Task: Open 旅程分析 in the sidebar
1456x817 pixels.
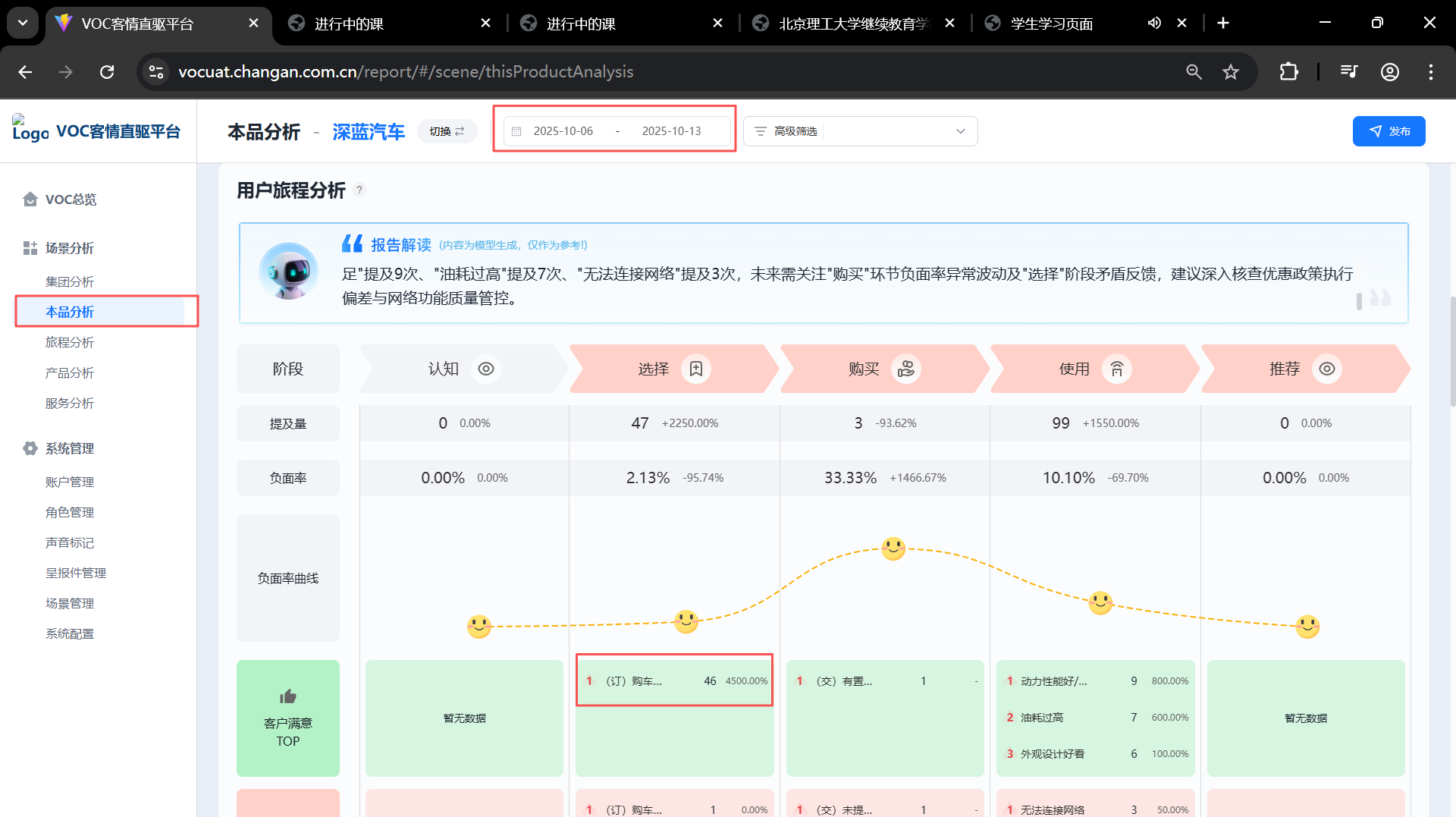Action: click(x=70, y=342)
